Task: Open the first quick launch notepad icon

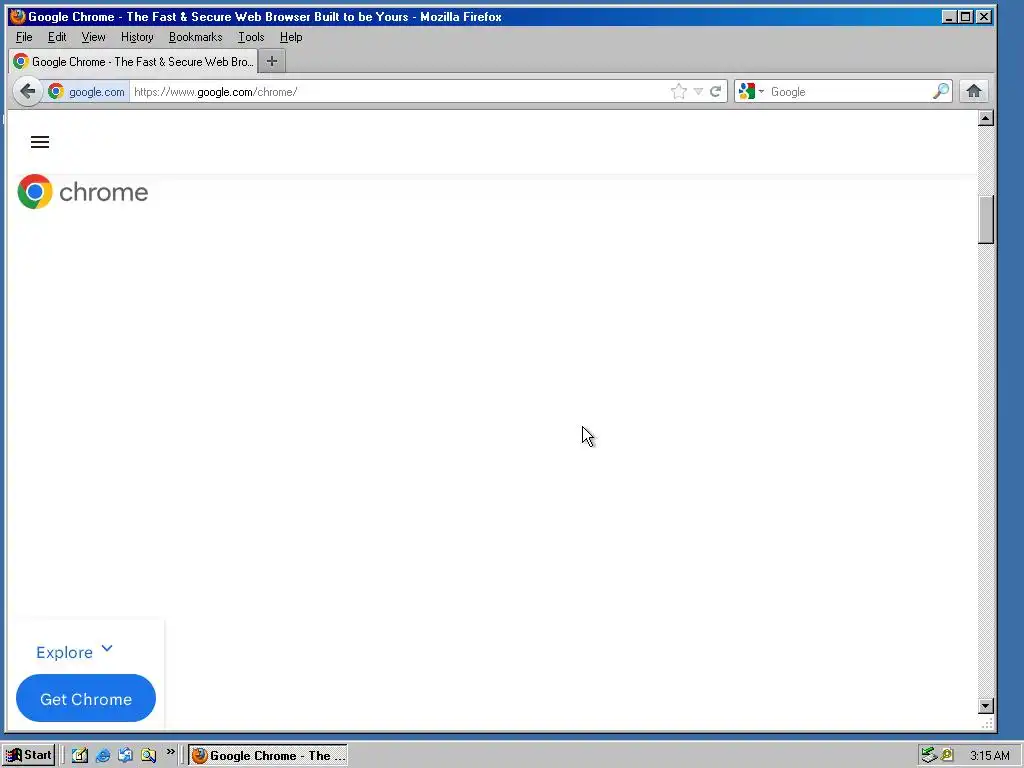Action: click(80, 756)
